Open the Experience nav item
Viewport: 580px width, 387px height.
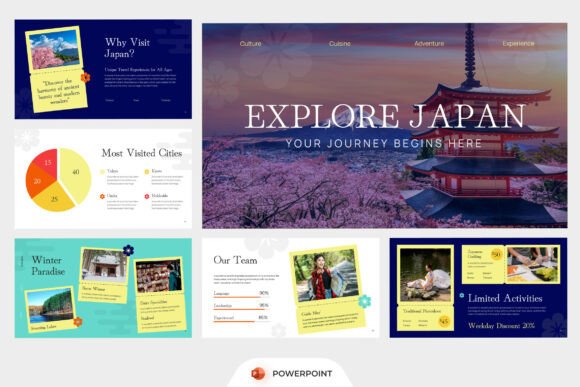(518, 44)
